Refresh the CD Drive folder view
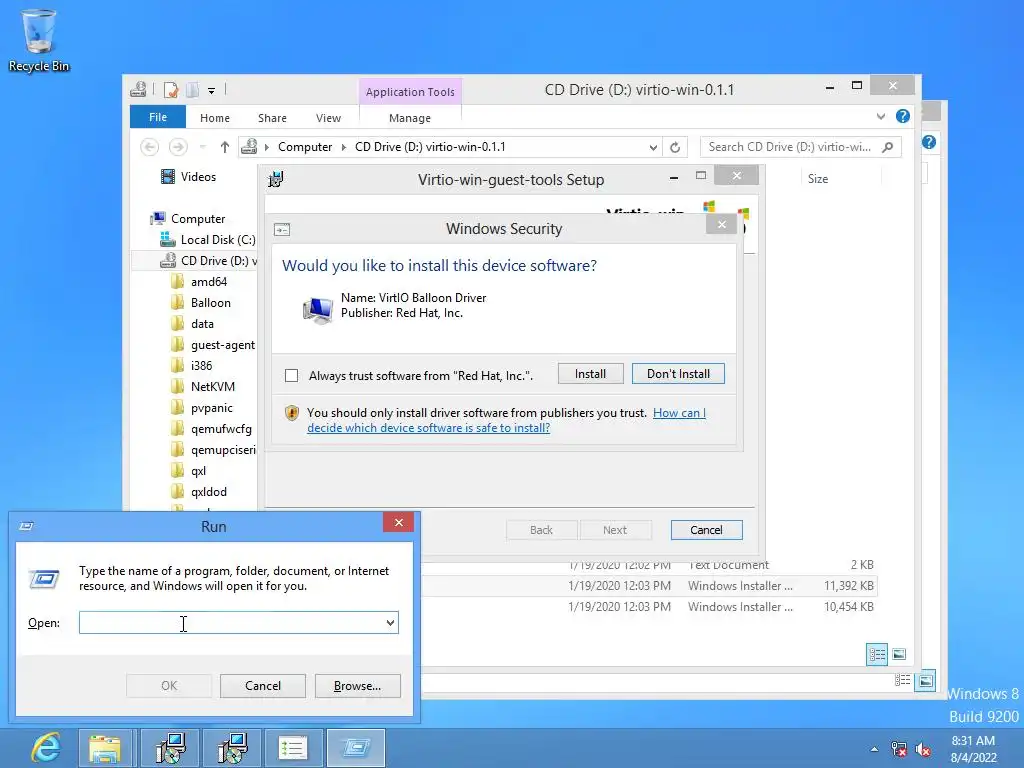The image size is (1024, 768). [675, 147]
